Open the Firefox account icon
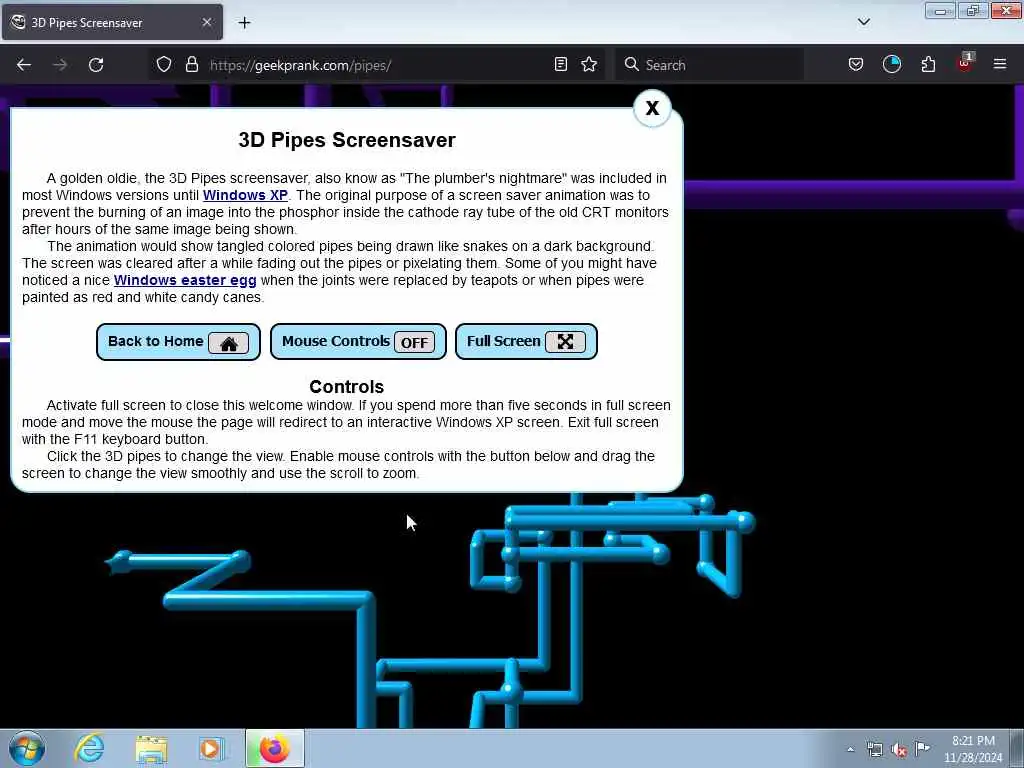 point(891,65)
